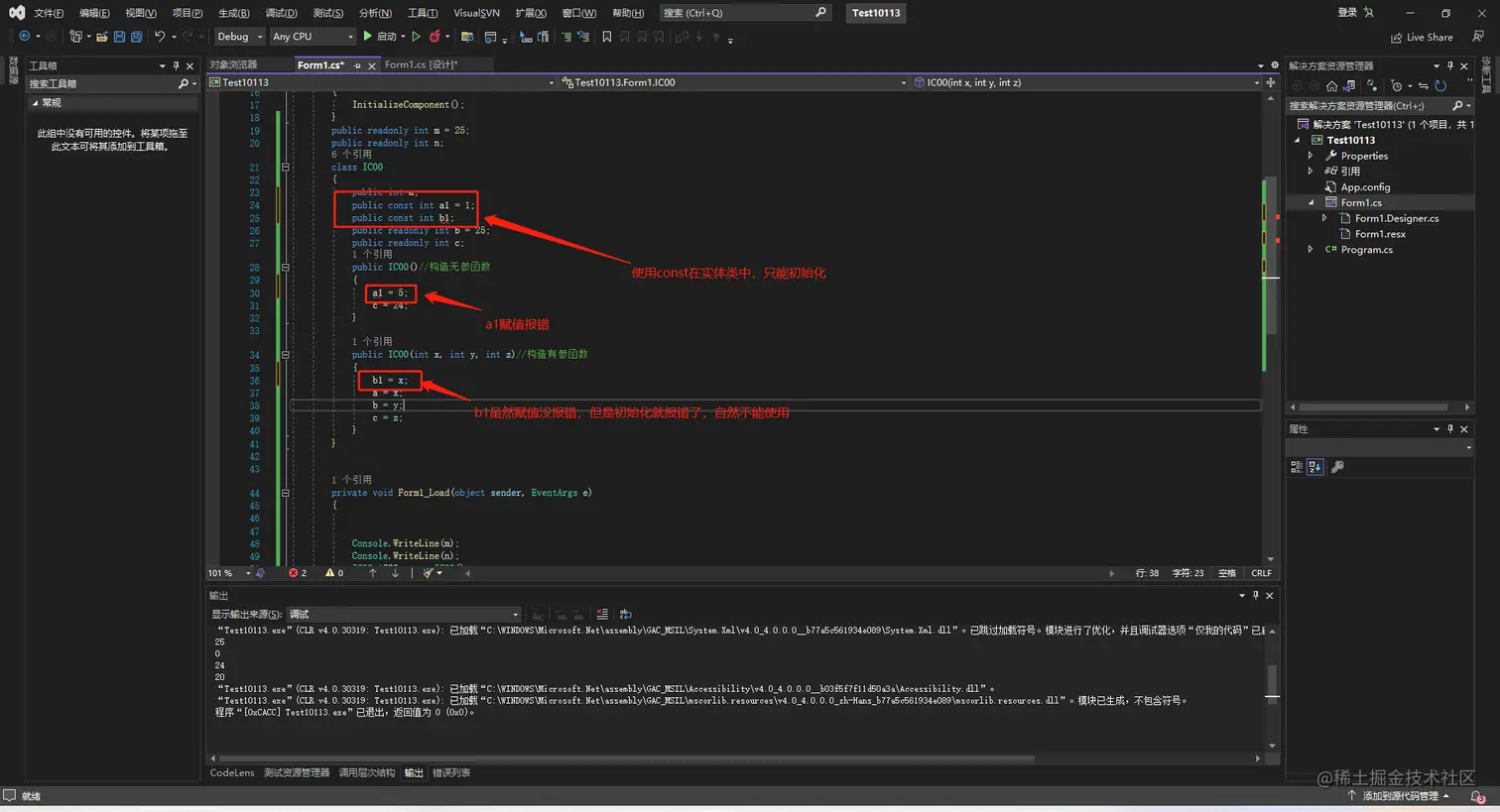Click Property Pages wrench icon
1500x812 pixels.
click(1337, 467)
